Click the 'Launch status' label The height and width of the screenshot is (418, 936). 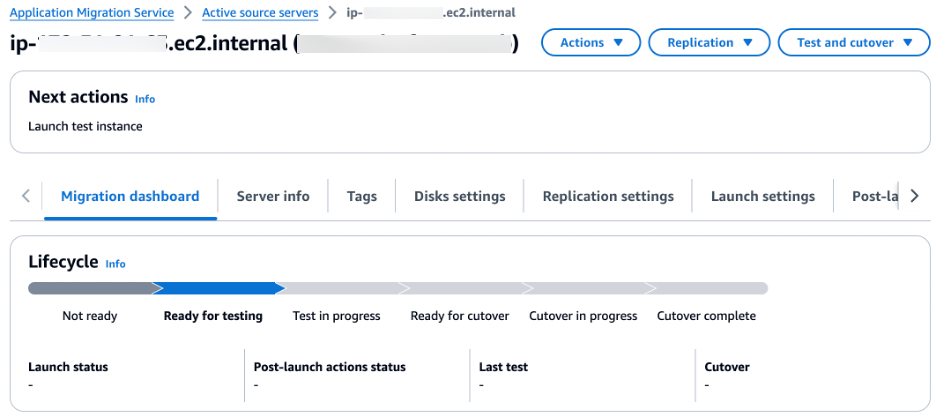coord(68,367)
